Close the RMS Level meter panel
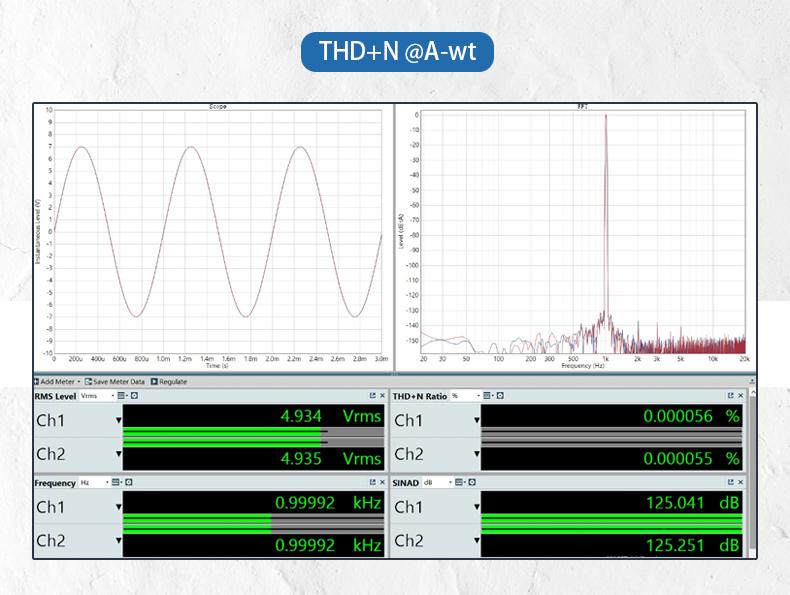Image resolution: width=790 pixels, height=595 pixels. 382,396
